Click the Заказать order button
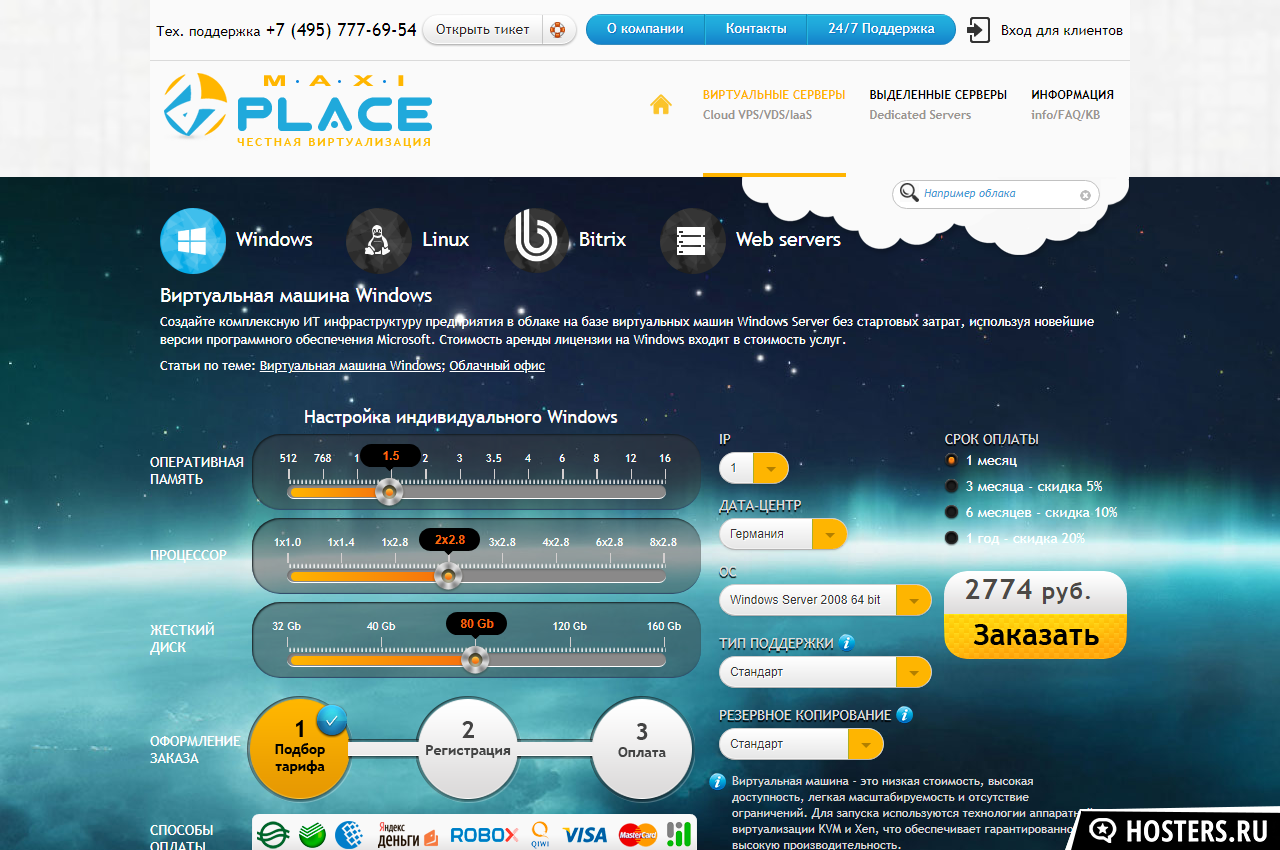1280x850 pixels. (1035, 635)
